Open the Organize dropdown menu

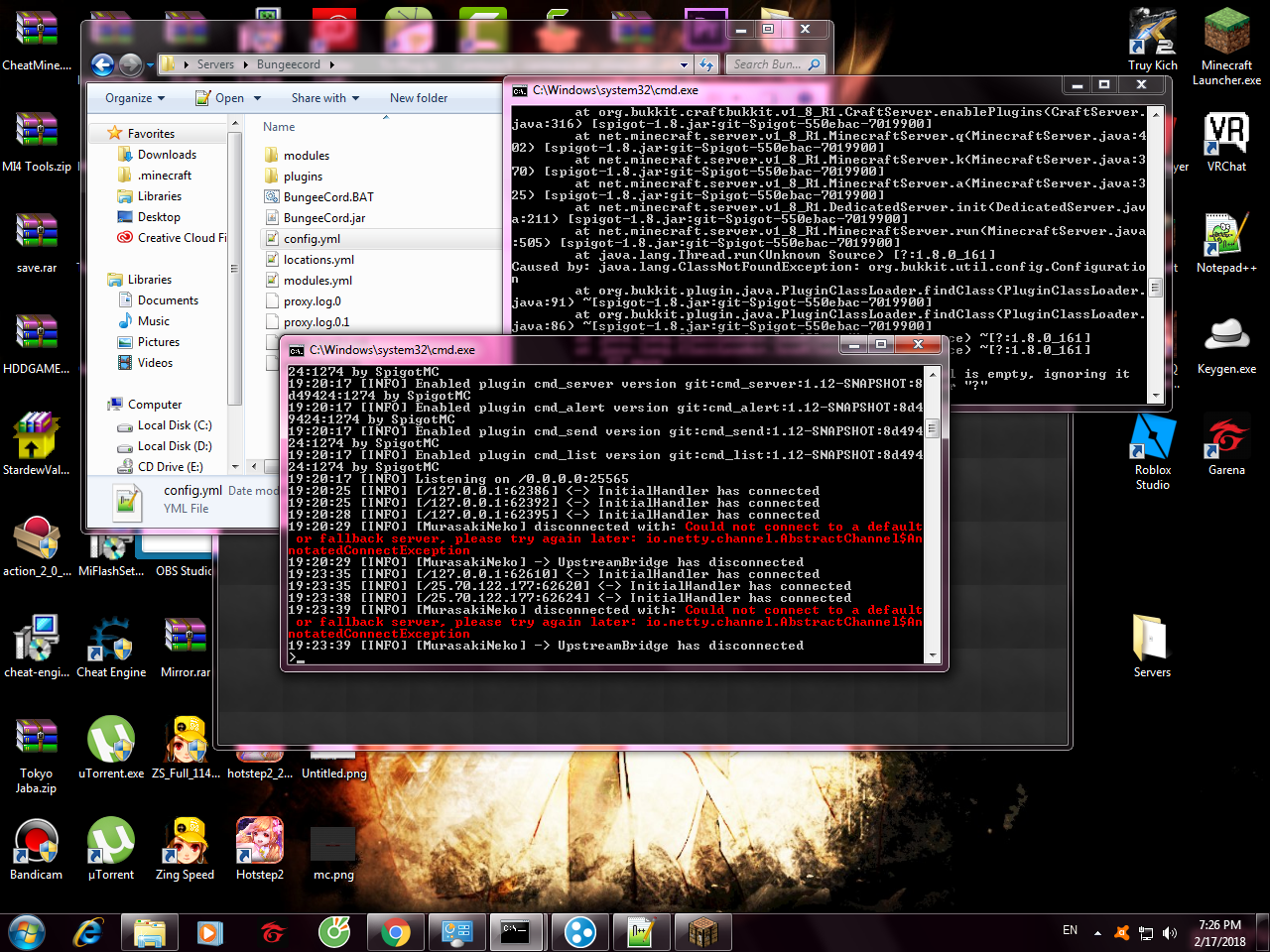(135, 98)
